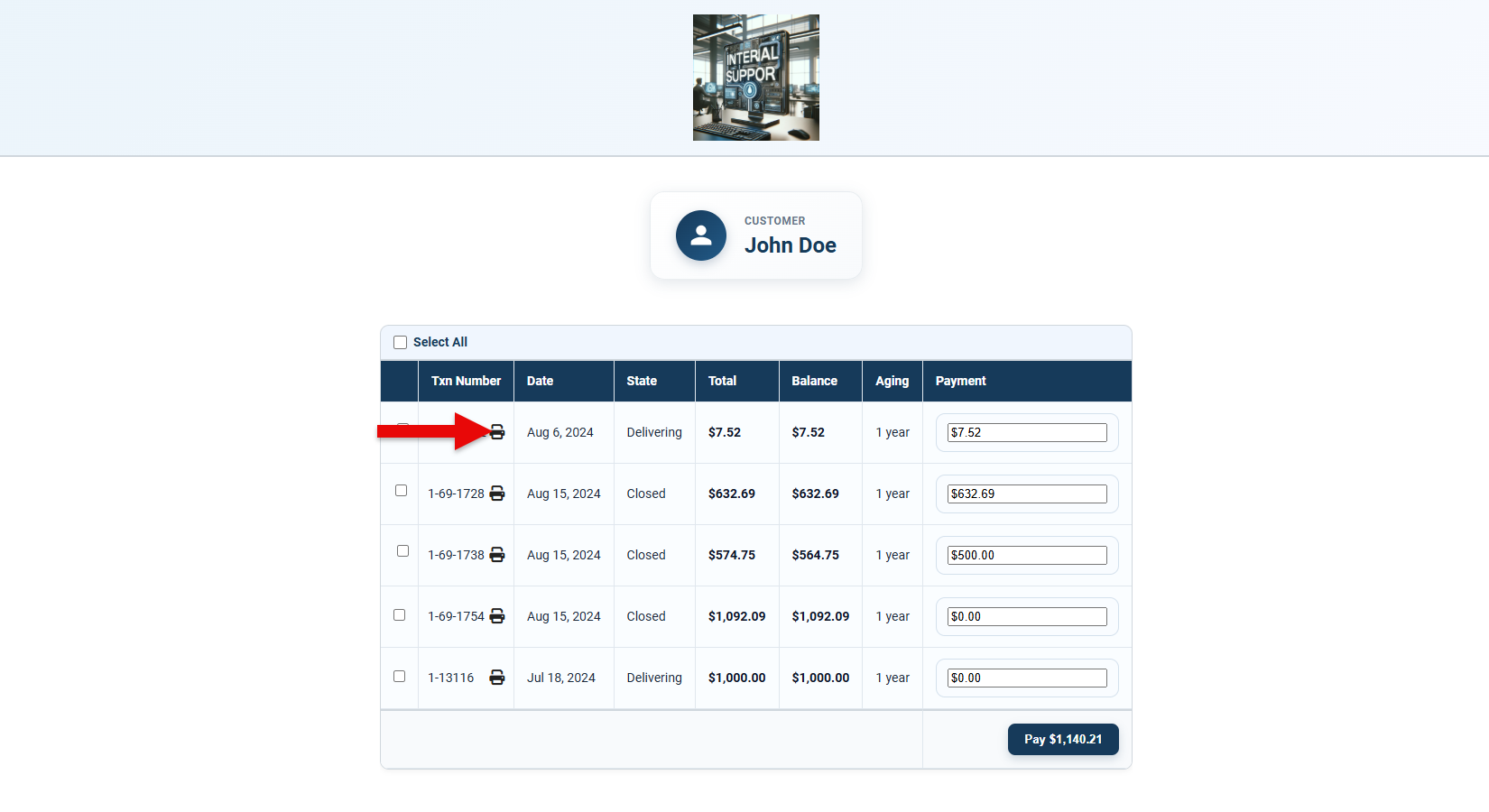Click the Balance column header
This screenshot has width=1489, height=812.
click(814, 381)
